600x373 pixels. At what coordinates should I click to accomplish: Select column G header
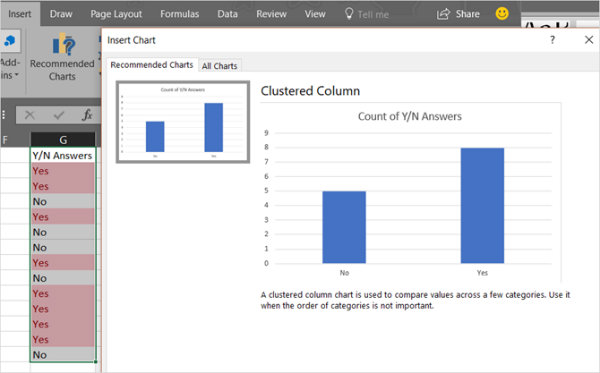[x=63, y=140]
